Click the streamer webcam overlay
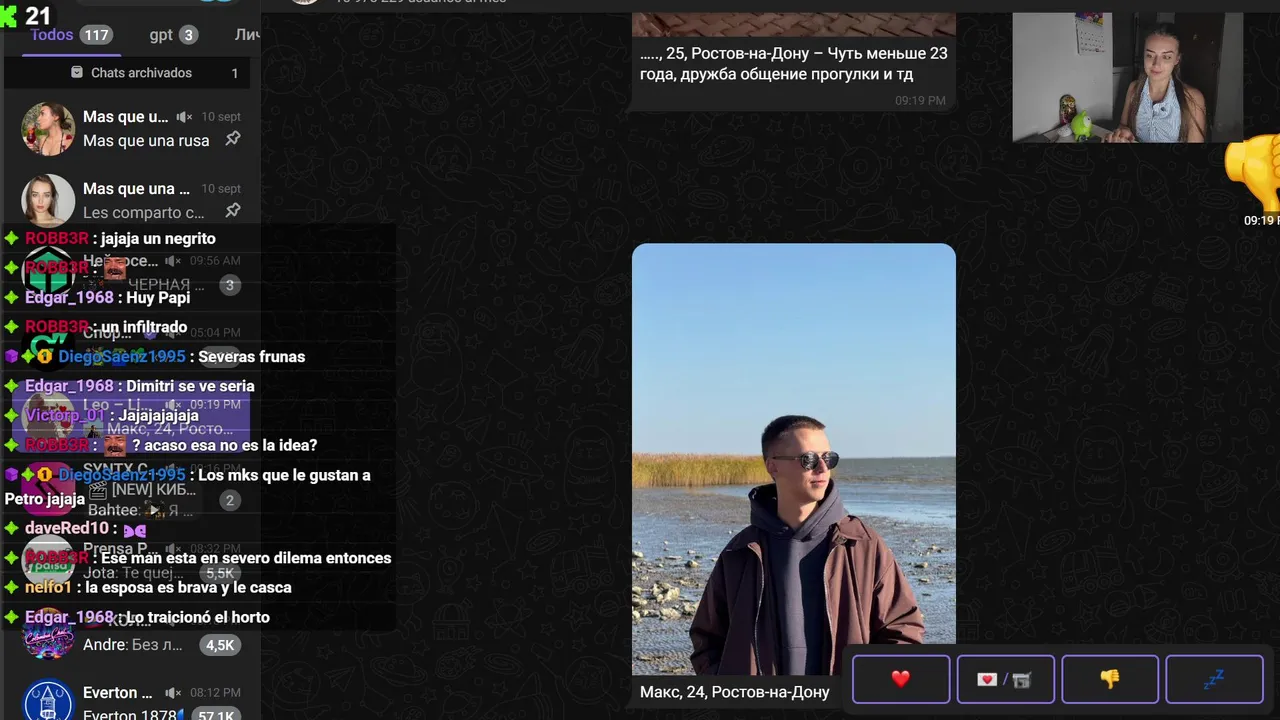 point(1128,77)
